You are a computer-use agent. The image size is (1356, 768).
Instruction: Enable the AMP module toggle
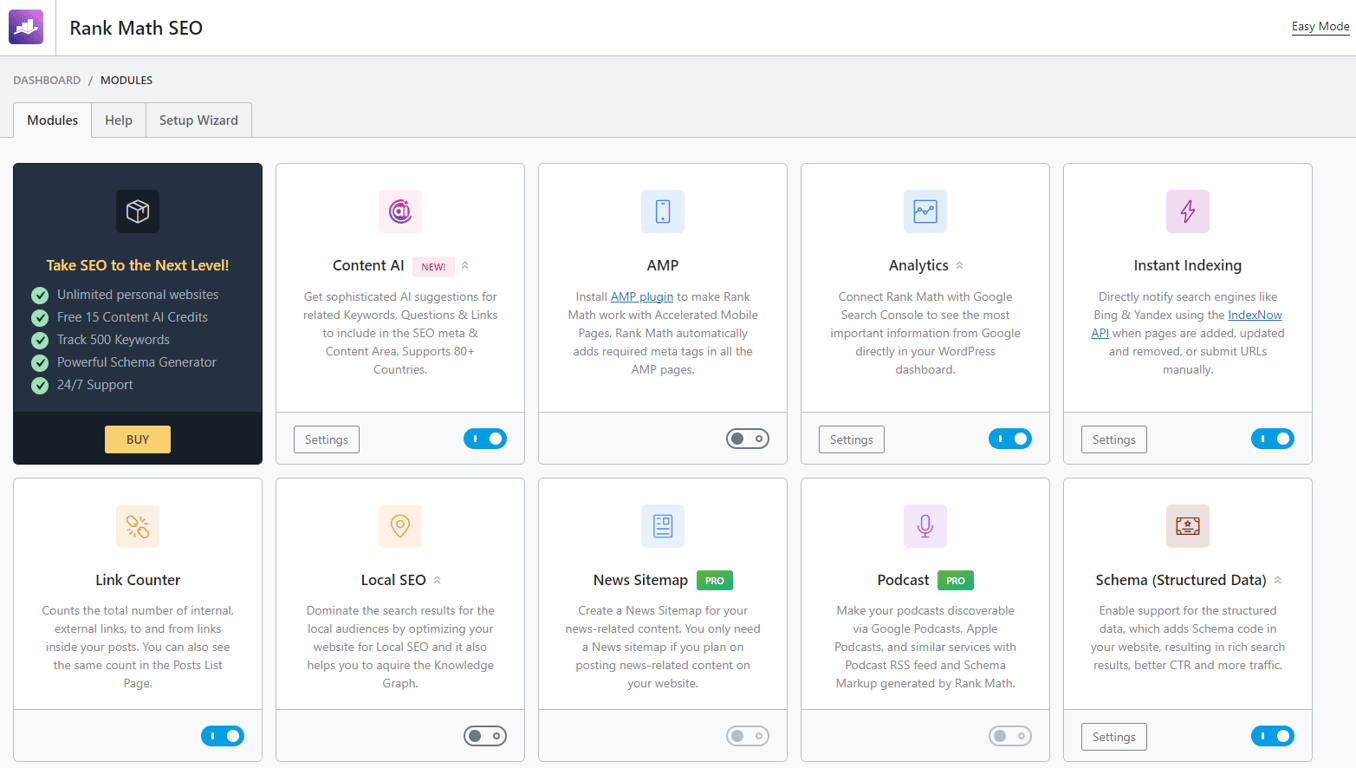pyautogui.click(x=747, y=438)
